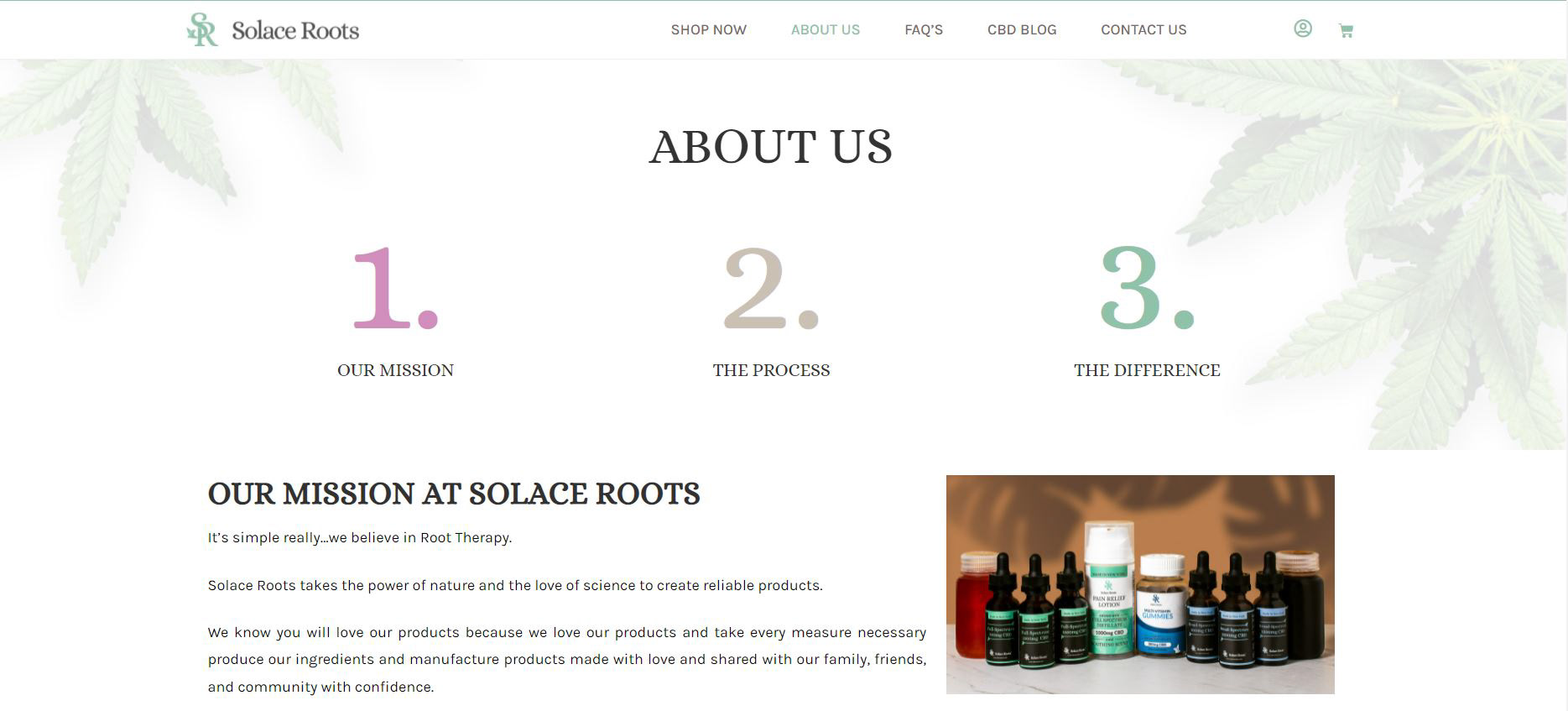
Task: Click the Root Therapy sentence
Action: (x=360, y=538)
